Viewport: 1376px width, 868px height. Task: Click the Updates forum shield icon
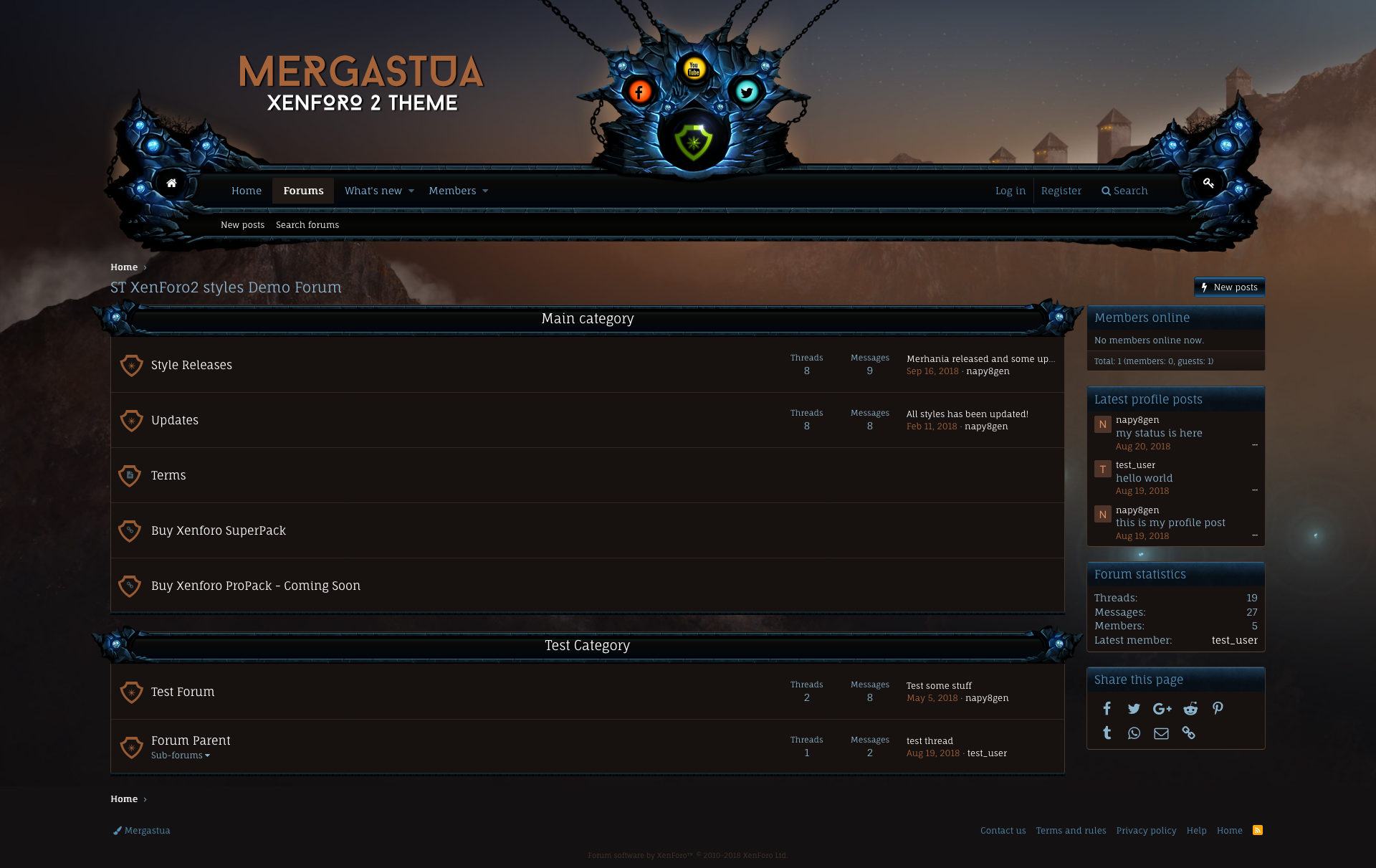[x=131, y=420]
